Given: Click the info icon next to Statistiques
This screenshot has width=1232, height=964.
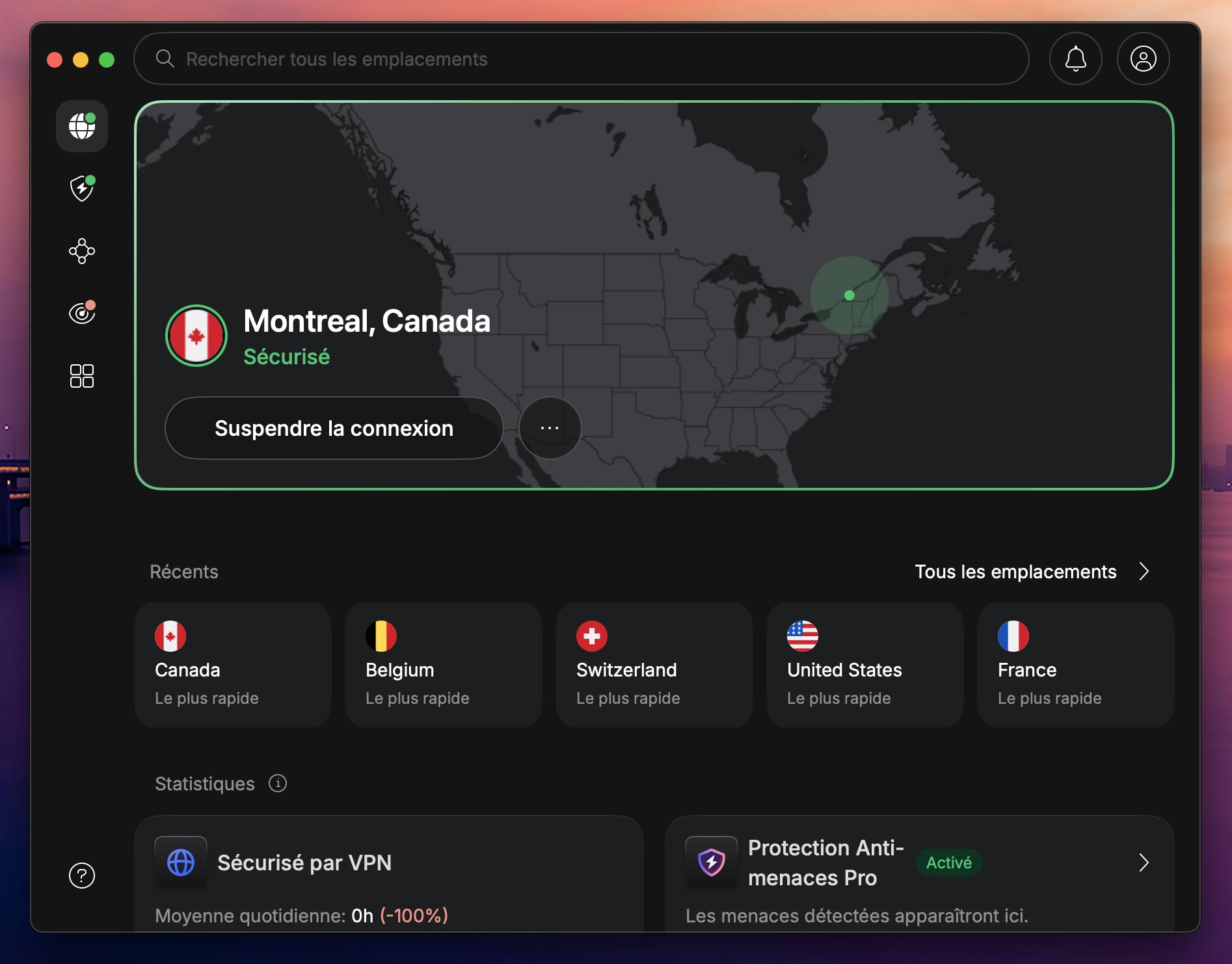Looking at the screenshot, I should click(x=278, y=783).
